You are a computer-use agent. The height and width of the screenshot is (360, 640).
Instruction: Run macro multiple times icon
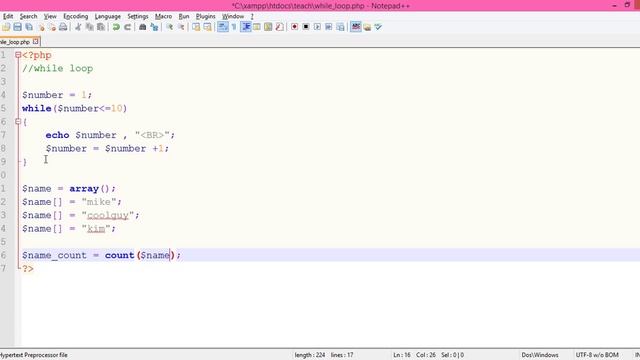tap(329, 27)
